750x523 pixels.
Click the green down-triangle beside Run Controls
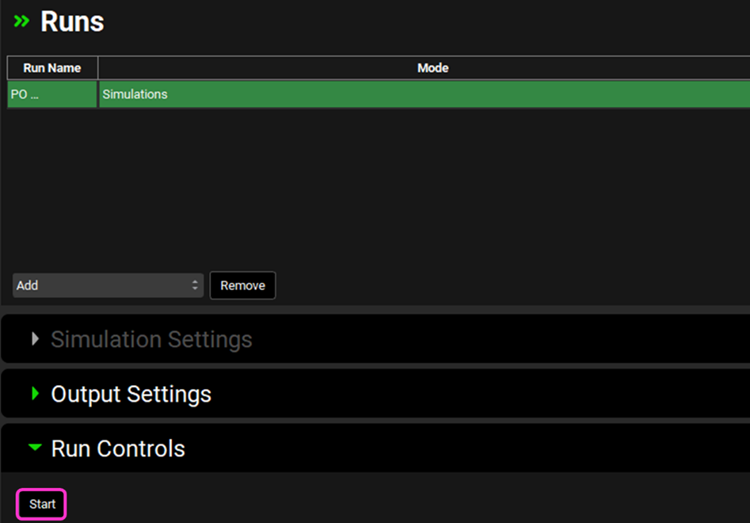click(35, 449)
